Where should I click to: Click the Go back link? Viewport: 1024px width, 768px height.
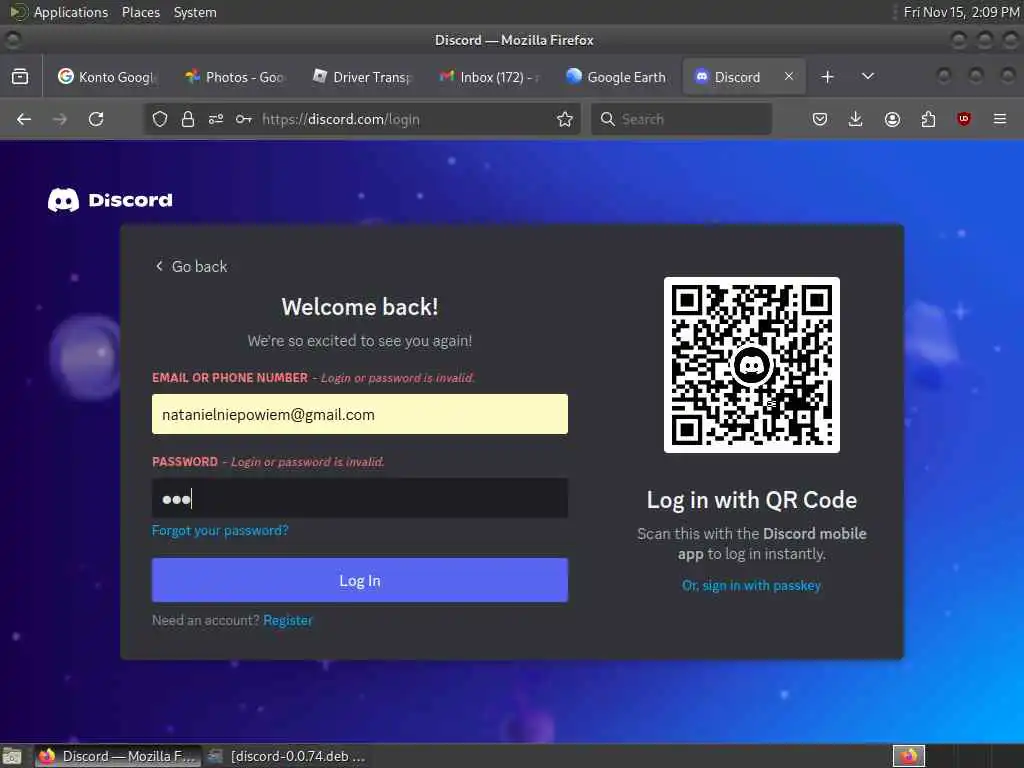click(x=191, y=266)
